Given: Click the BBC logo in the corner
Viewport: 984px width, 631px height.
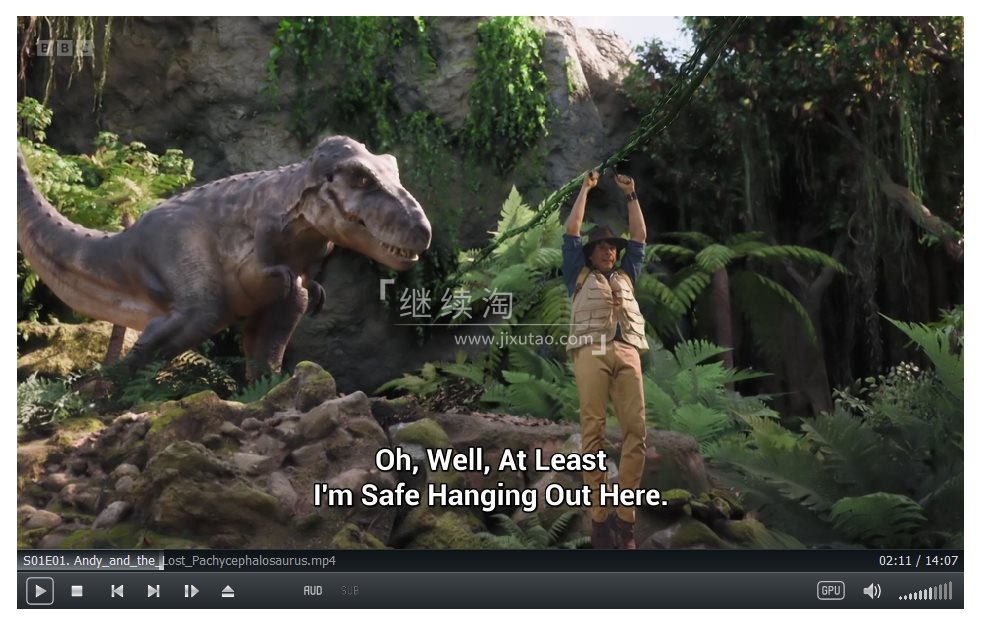Looking at the screenshot, I should (x=51, y=46).
